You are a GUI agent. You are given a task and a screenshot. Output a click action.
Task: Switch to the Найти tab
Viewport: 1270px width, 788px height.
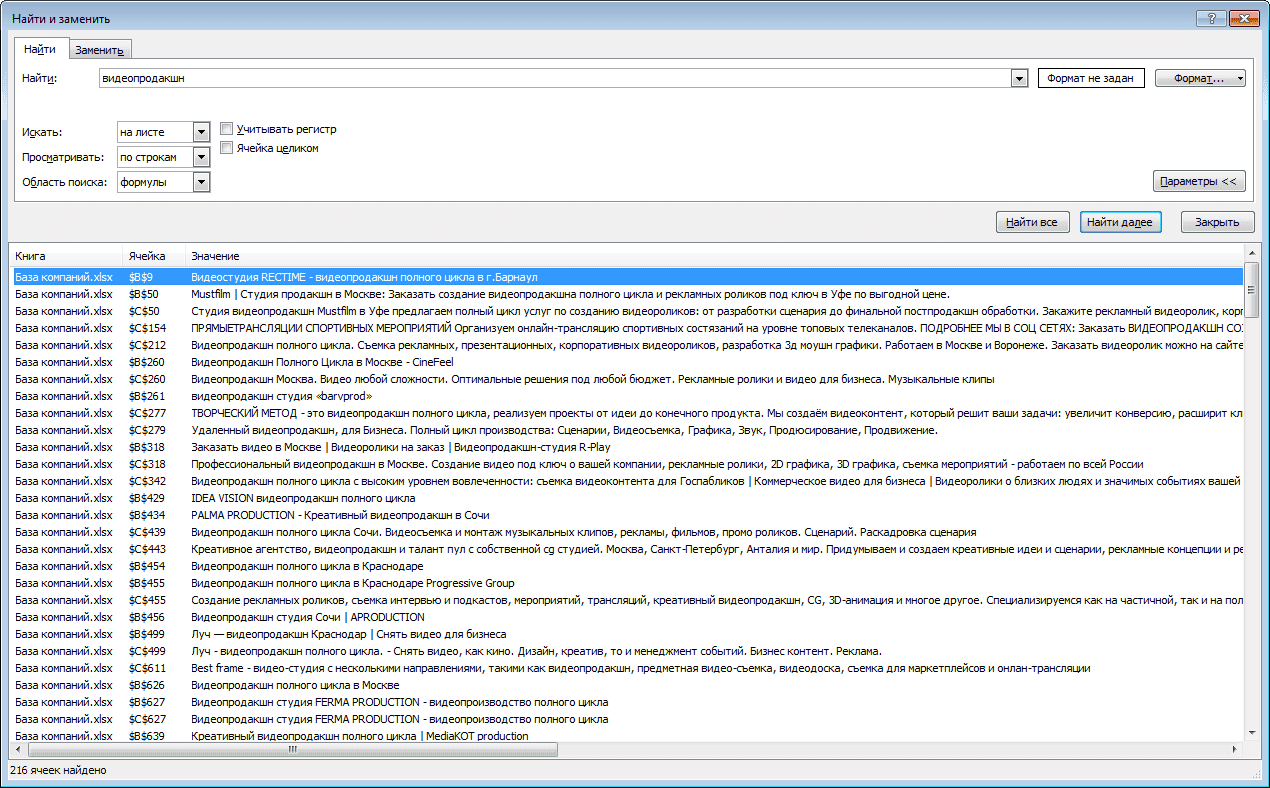[40, 48]
